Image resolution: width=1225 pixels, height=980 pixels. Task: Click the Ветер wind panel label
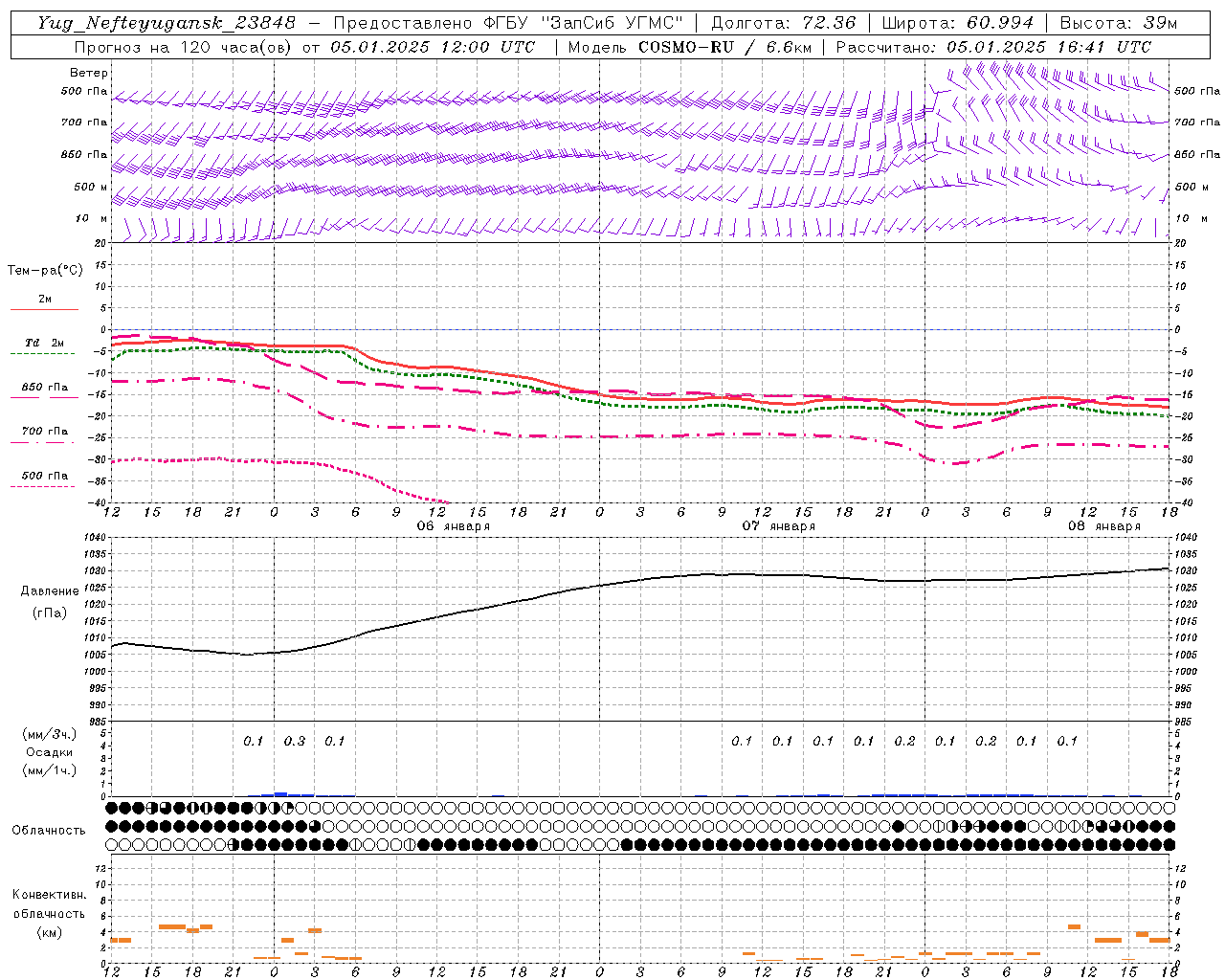(x=88, y=73)
